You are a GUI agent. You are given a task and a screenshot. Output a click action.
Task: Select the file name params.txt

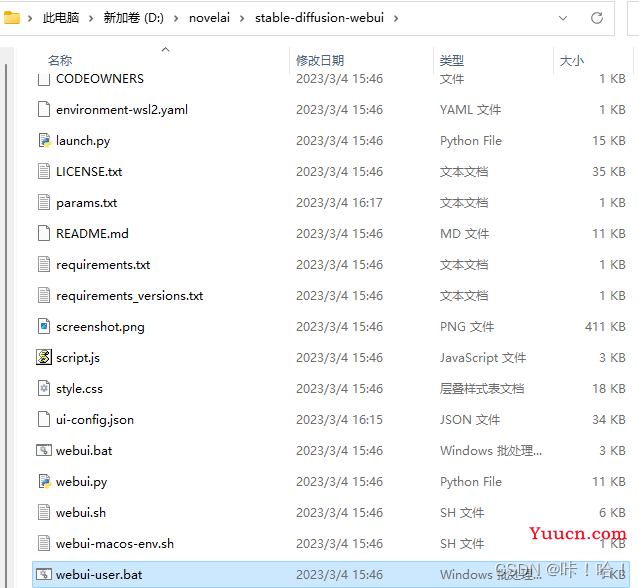(x=86, y=203)
